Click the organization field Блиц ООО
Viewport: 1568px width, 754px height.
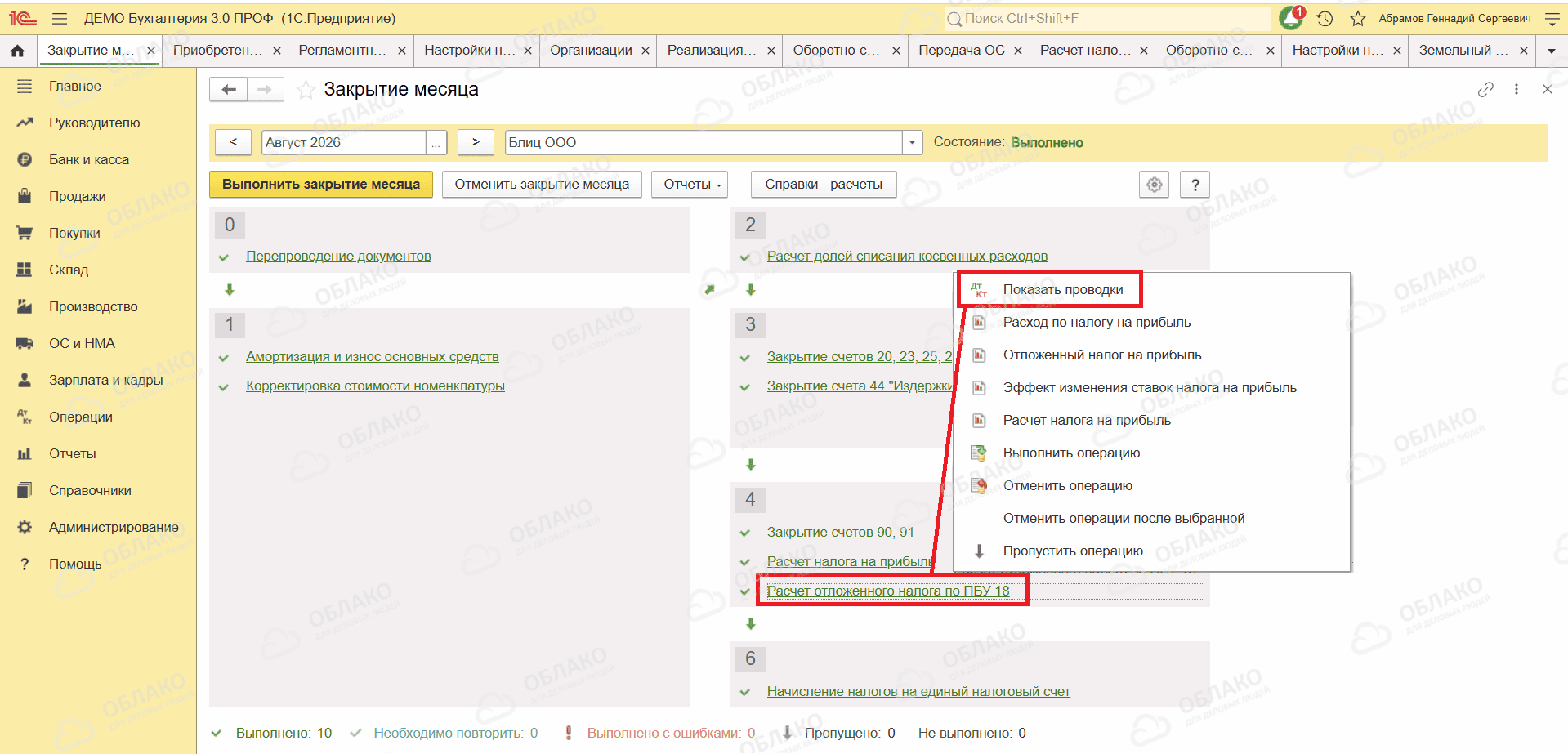704,143
